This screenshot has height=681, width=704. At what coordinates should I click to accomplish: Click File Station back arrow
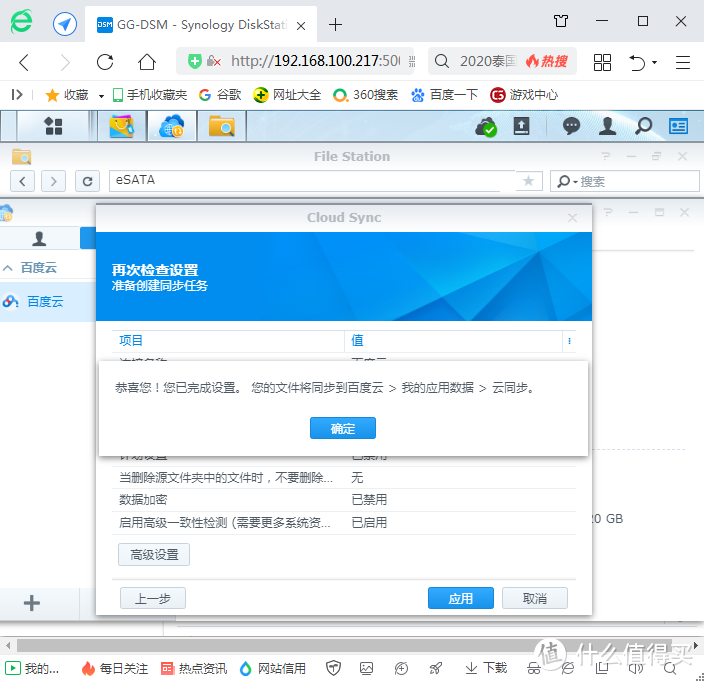[x=22, y=181]
